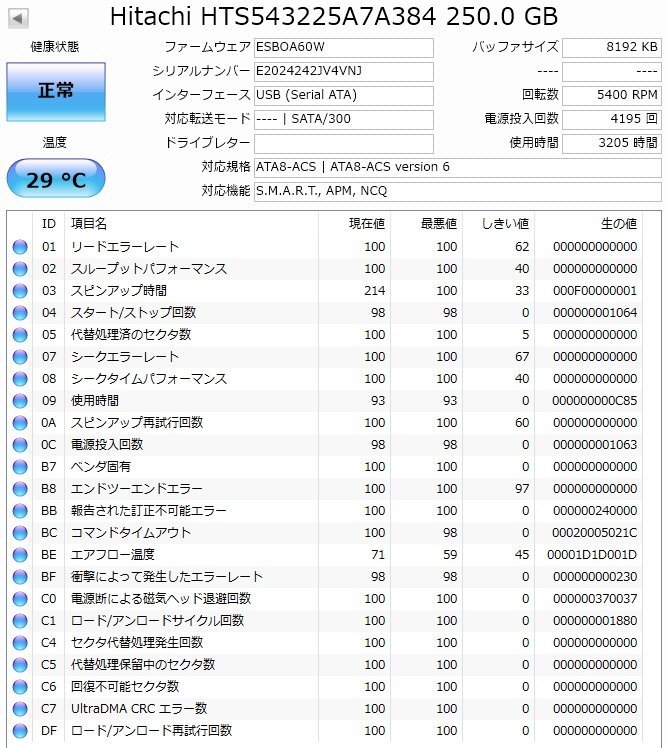Click the buffer size field 8192 KB
Viewport: 668px width, 748px height.
click(x=612, y=48)
